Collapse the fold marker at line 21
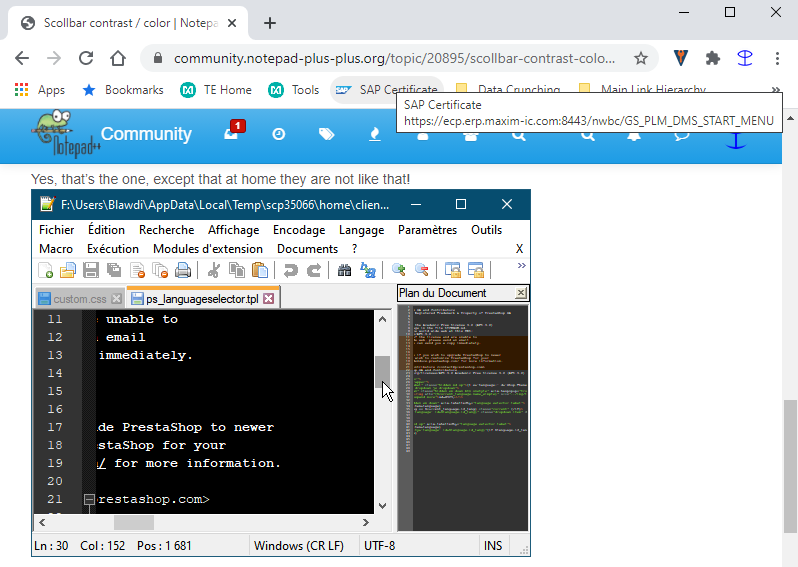The height and width of the screenshot is (567, 798). pyautogui.click(x=89, y=499)
